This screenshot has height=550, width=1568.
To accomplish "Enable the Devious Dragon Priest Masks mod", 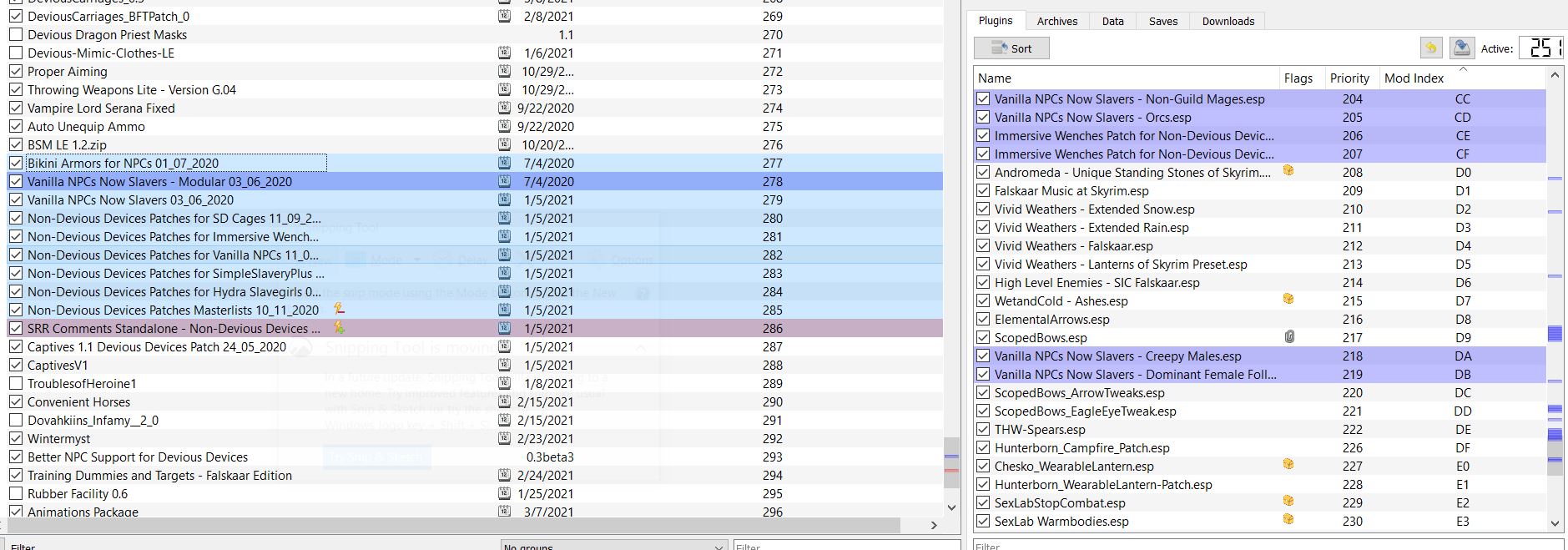I will [x=16, y=34].
